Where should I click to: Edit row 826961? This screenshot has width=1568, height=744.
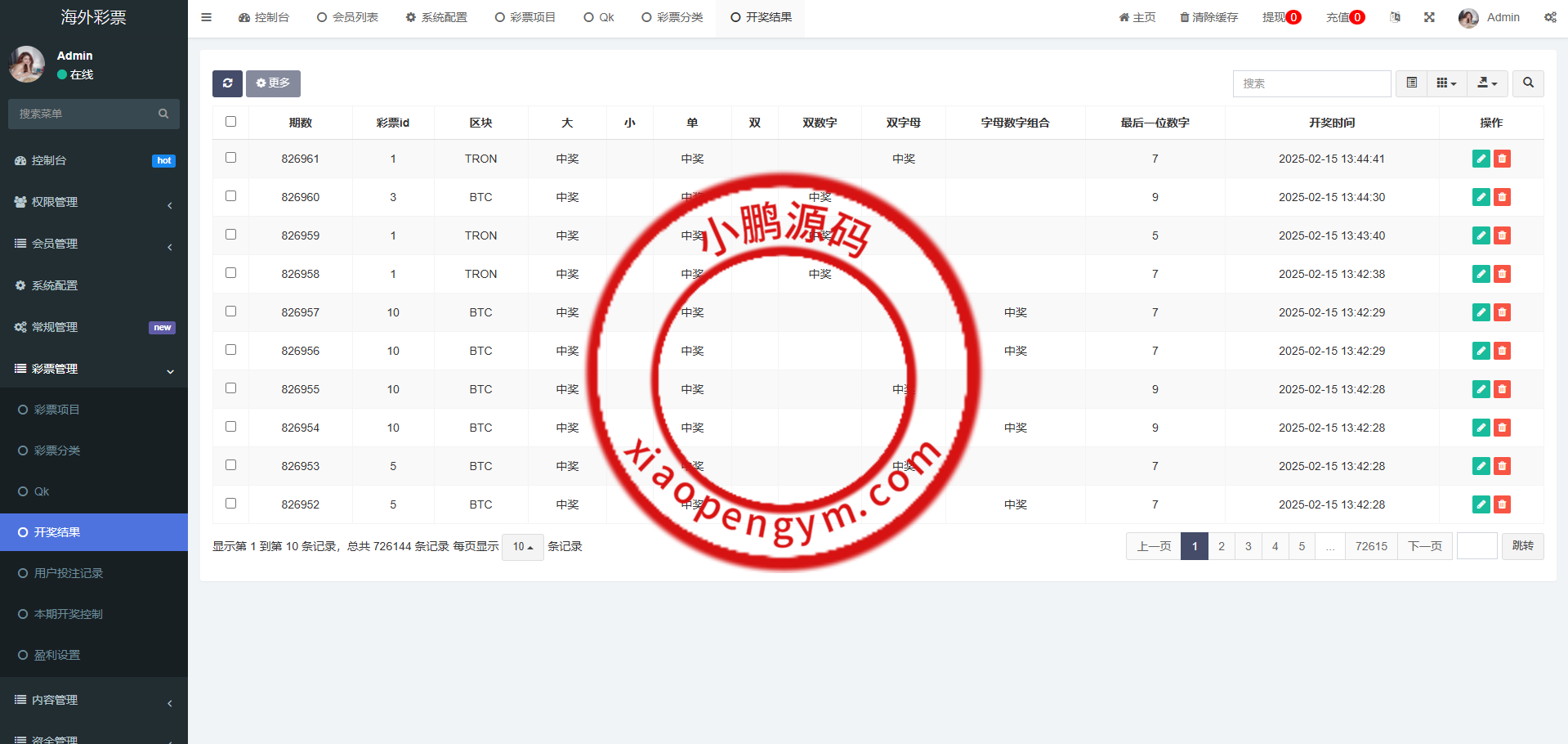pos(1481,159)
